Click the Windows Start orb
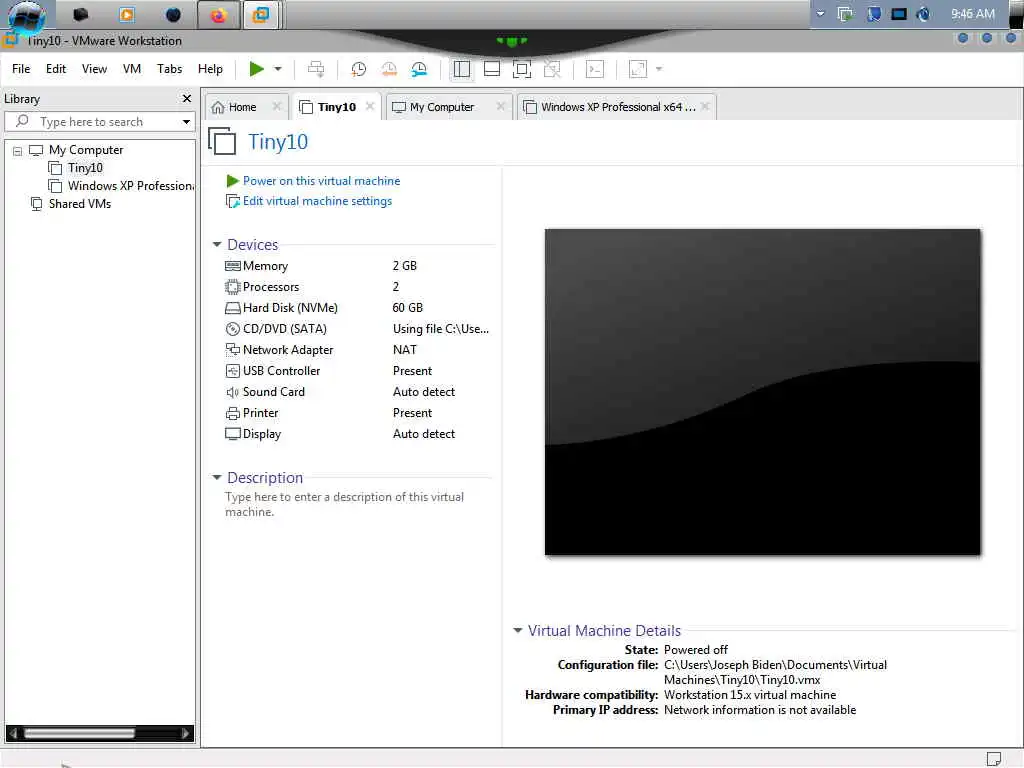The height and width of the screenshot is (768, 1024). point(27,16)
